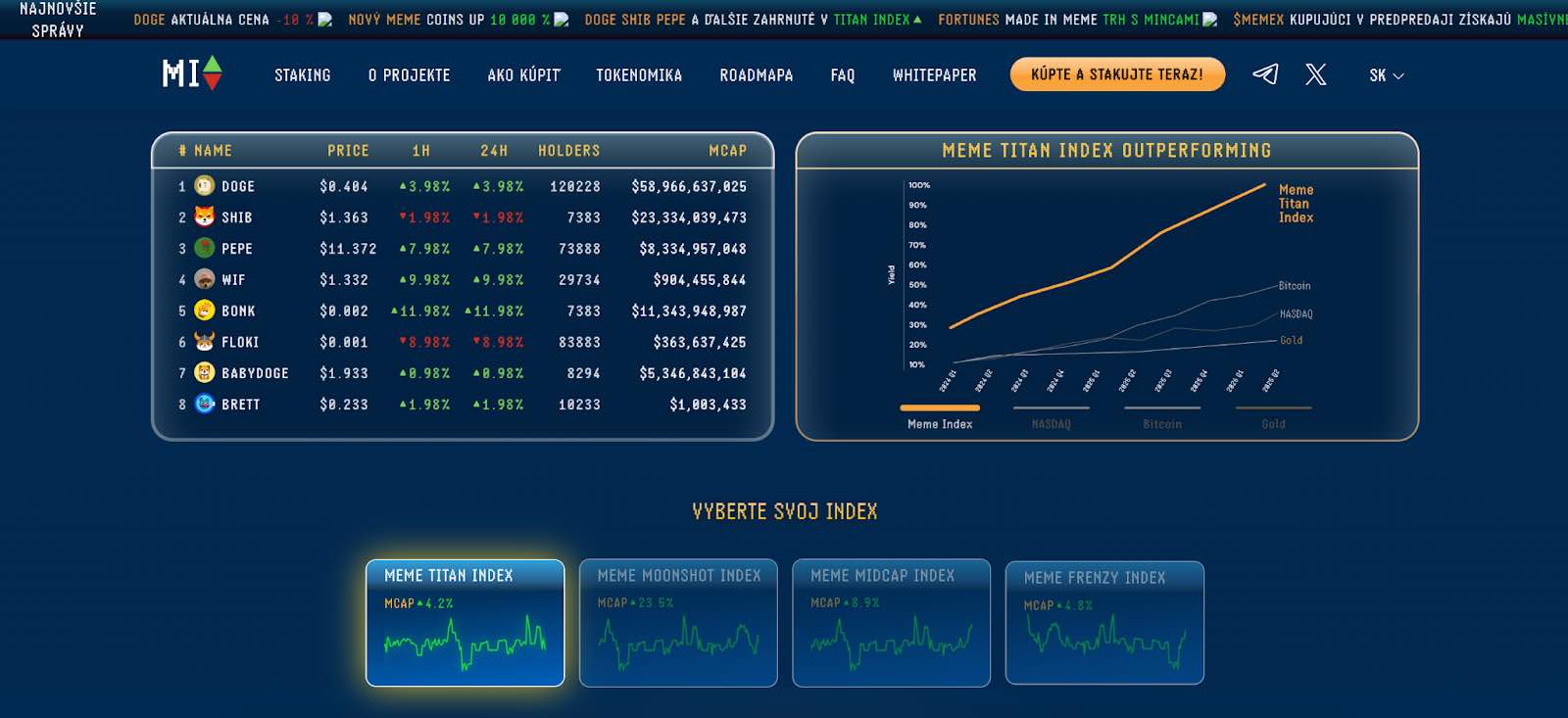Select the Meme Moonshot Index card

[x=678, y=623]
